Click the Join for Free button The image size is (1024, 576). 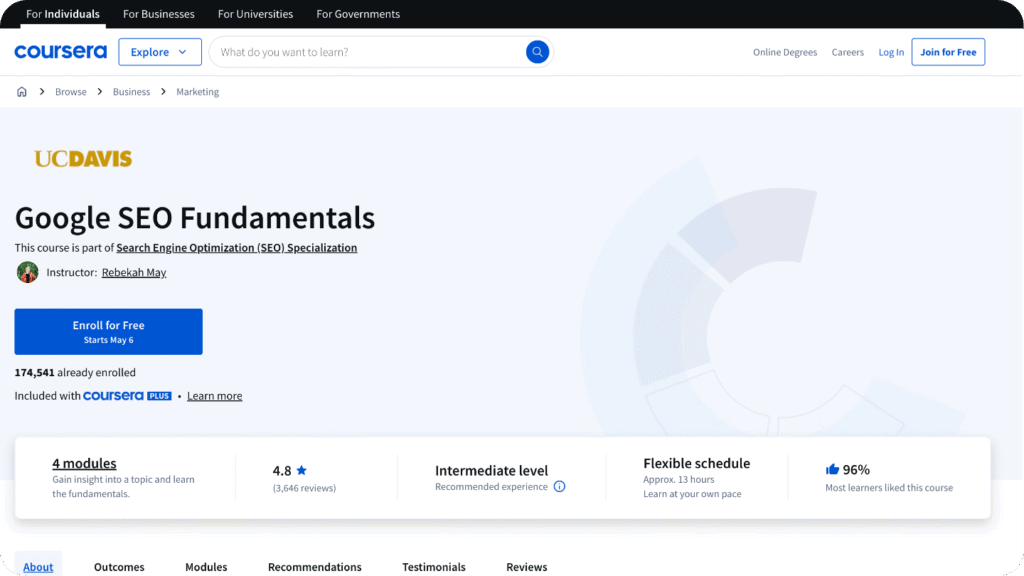pyautogui.click(x=948, y=52)
